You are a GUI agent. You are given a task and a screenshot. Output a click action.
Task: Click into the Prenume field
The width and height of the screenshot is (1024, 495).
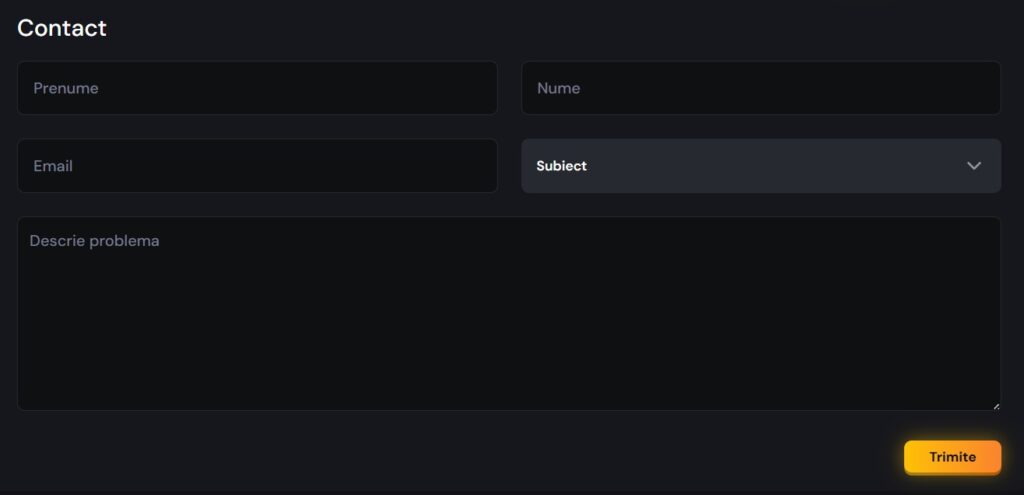[x=257, y=88]
